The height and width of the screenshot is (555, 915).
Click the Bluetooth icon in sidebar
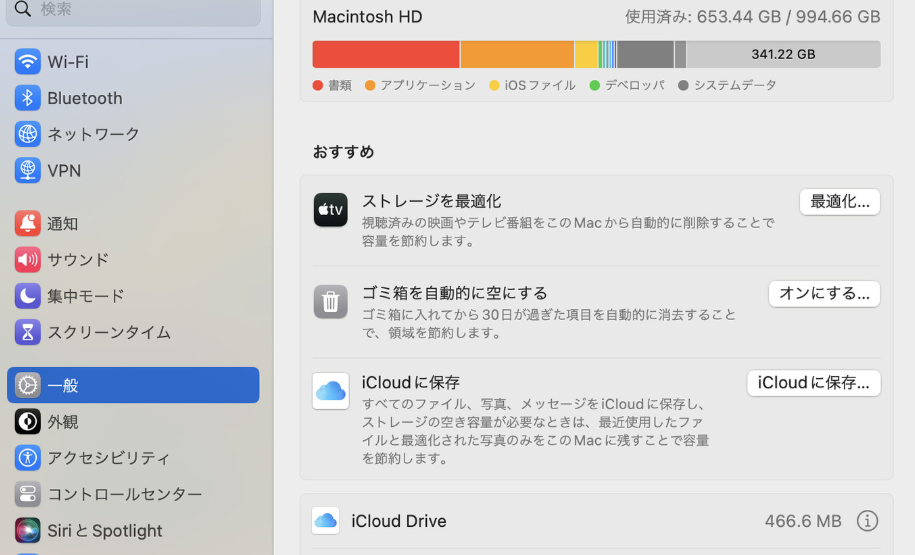coord(27,97)
